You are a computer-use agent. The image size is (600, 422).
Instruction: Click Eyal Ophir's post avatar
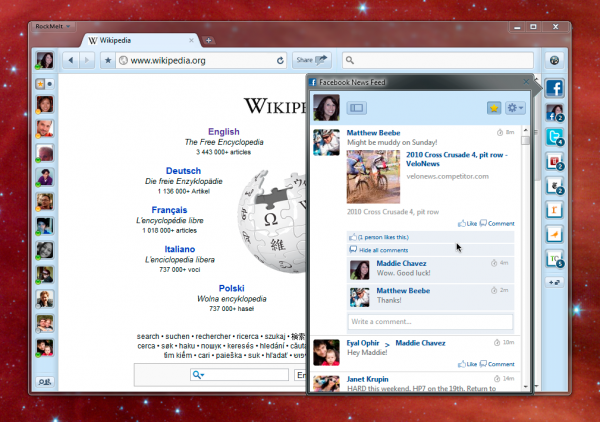coord(326,352)
